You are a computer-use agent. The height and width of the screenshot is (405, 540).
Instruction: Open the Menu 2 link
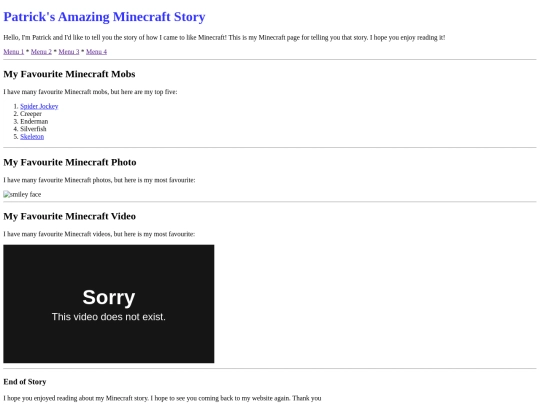(41, 52)
